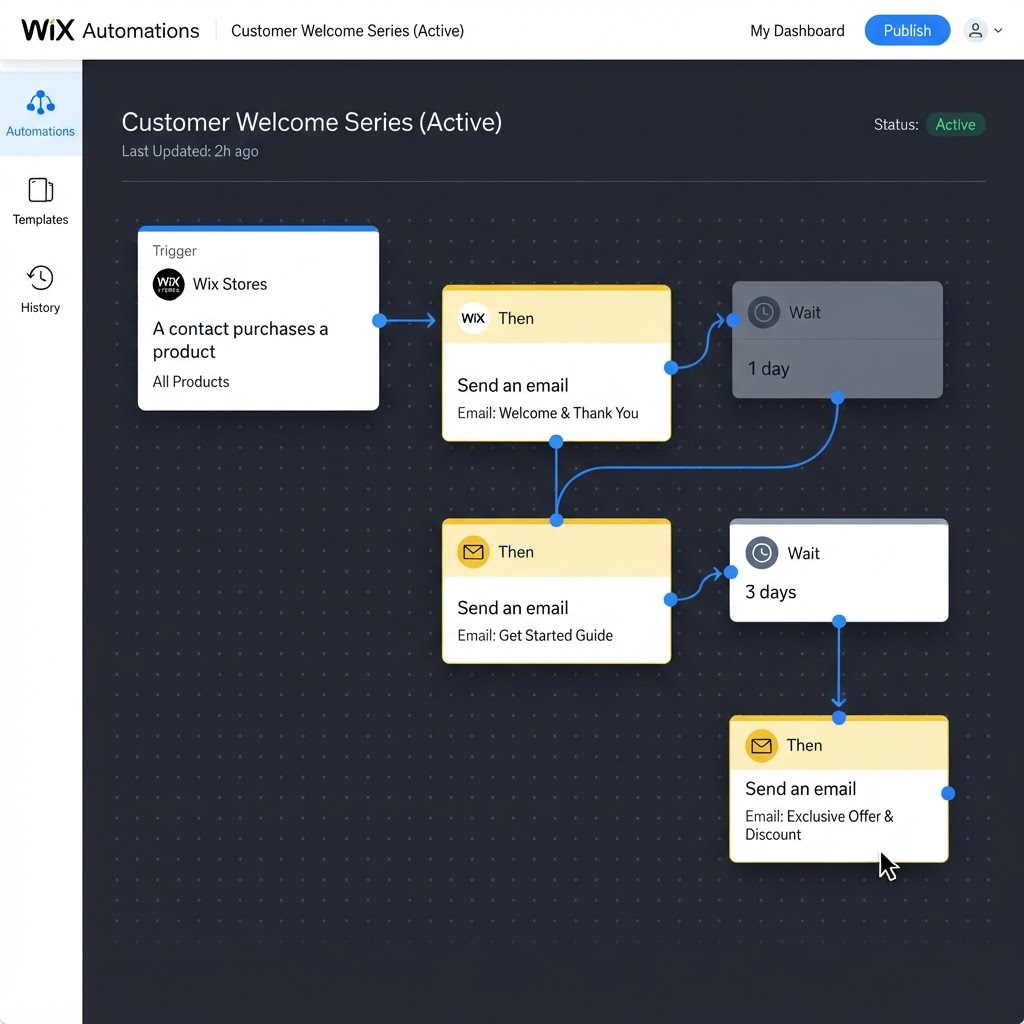
Task: Click 'Email: Welcome & Thank You' text
Action: 548,413
